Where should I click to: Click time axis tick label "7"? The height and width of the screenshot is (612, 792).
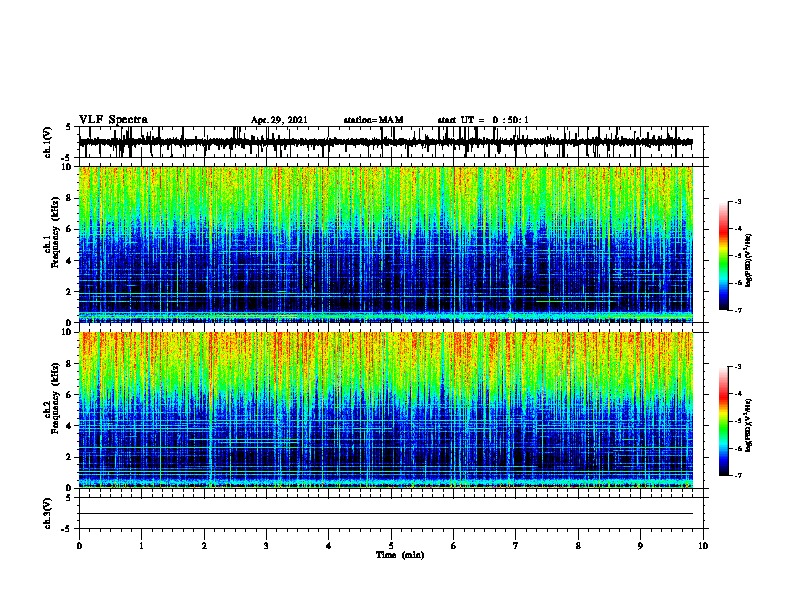tap(516, 546)
